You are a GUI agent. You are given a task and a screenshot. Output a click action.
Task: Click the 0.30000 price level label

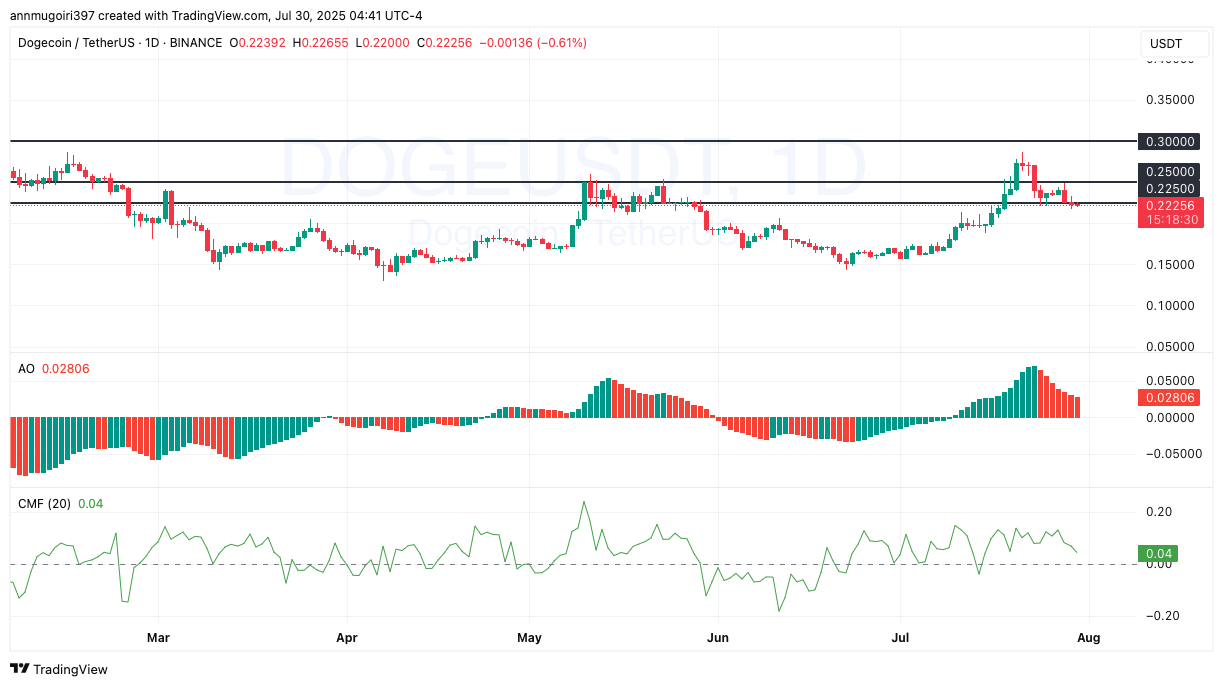pyautogui.click(x=1168, y=142)
